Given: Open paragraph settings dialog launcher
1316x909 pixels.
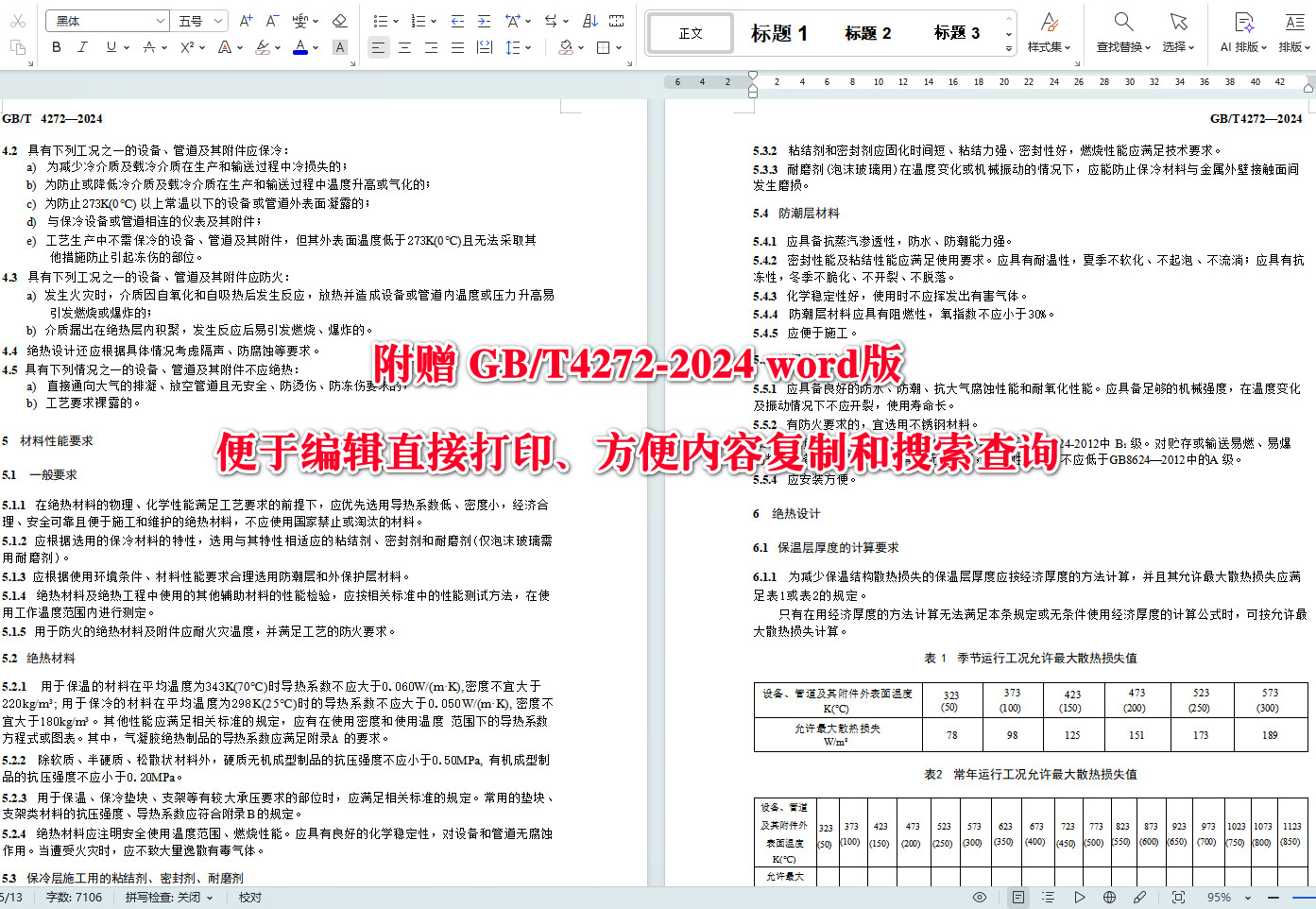Looking at the screenshot, I should pyautogui.click(x=630, y=64).
